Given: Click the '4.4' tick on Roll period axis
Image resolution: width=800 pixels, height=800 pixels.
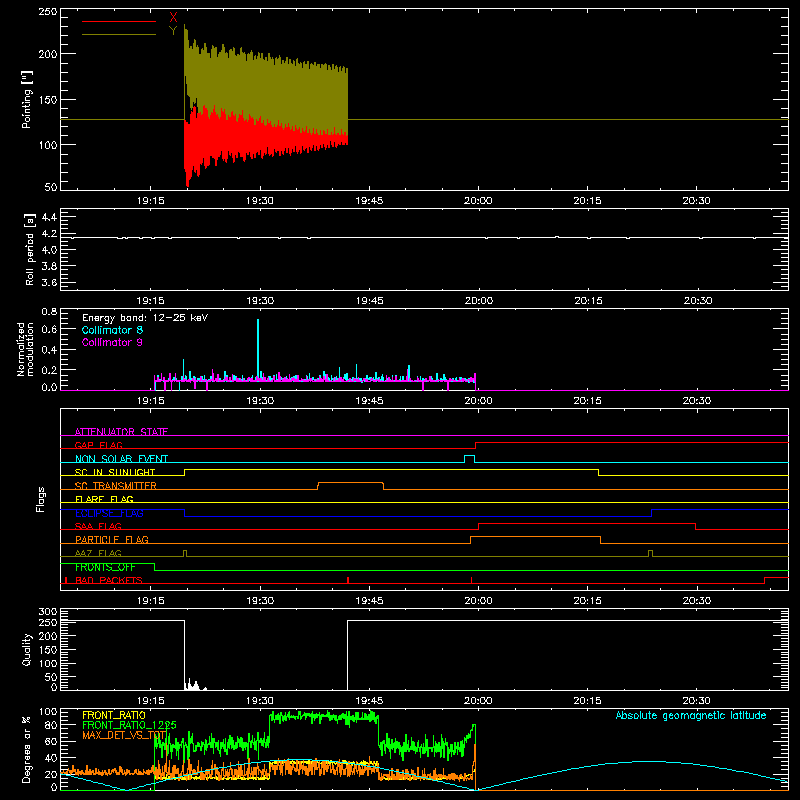Looking at the screenshot, I should point(49,217).
